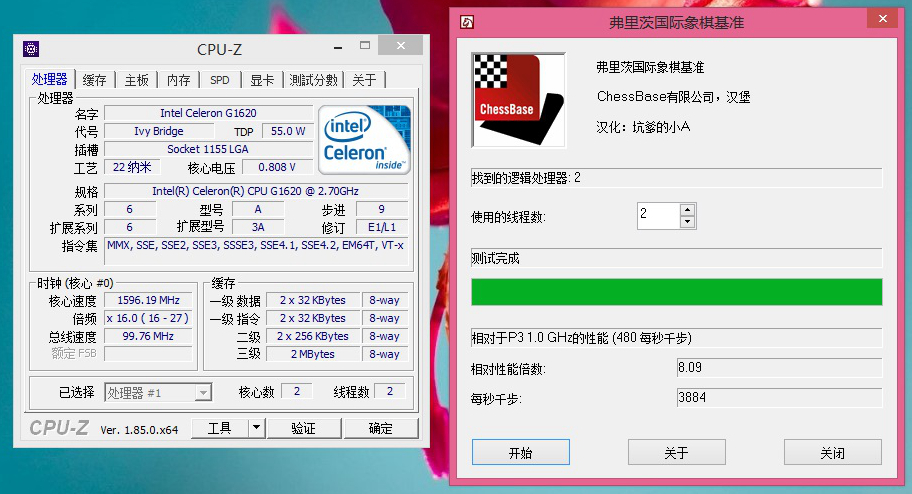Click the ChessBase logo image

click(x=518, y=99)
